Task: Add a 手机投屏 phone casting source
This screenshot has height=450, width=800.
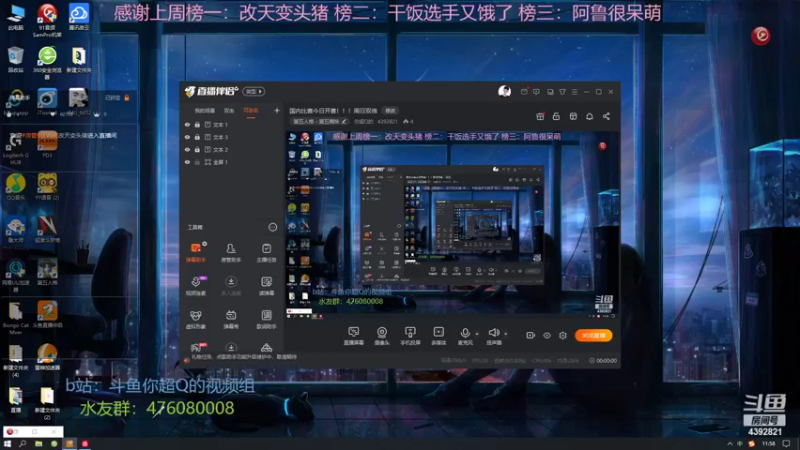Action: [x=410, y=336]
